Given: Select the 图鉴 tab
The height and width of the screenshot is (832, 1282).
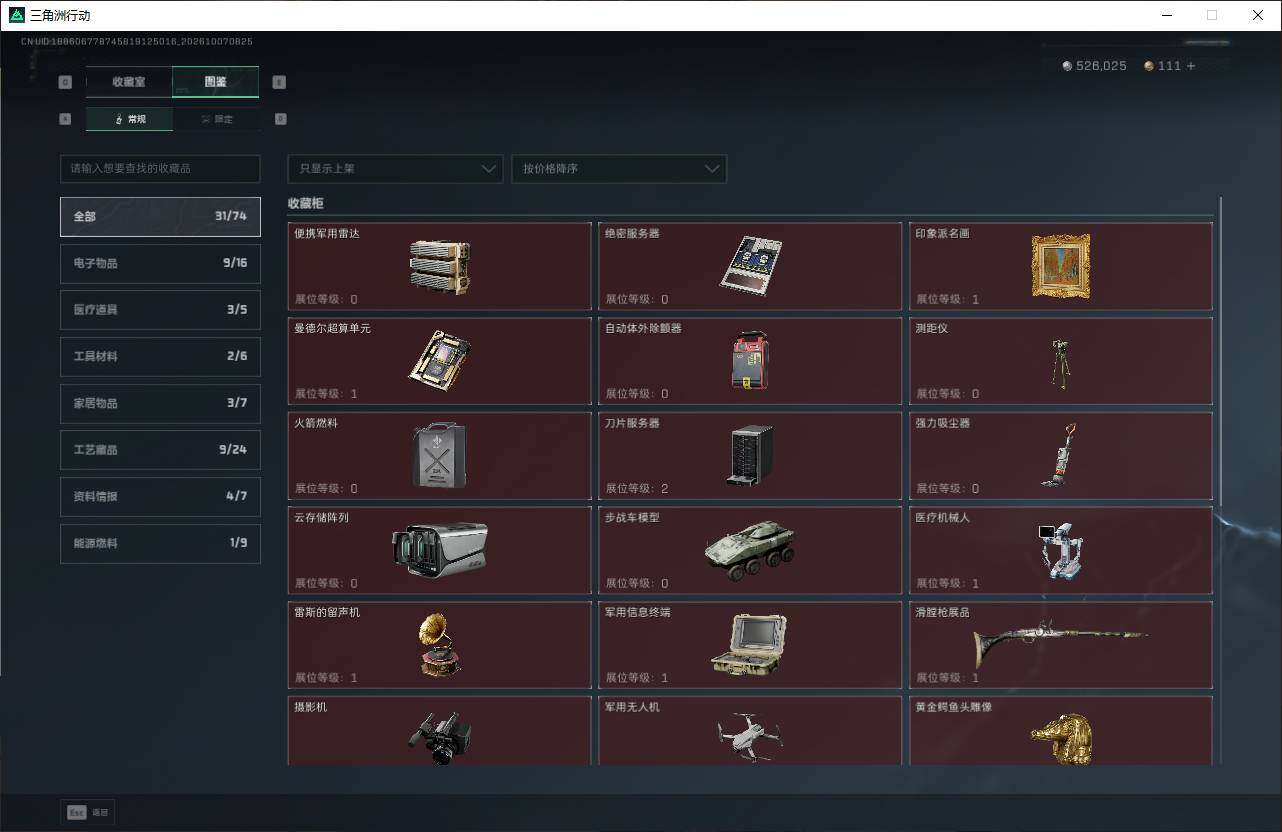Looking at the screenshot, I should 216,82.
